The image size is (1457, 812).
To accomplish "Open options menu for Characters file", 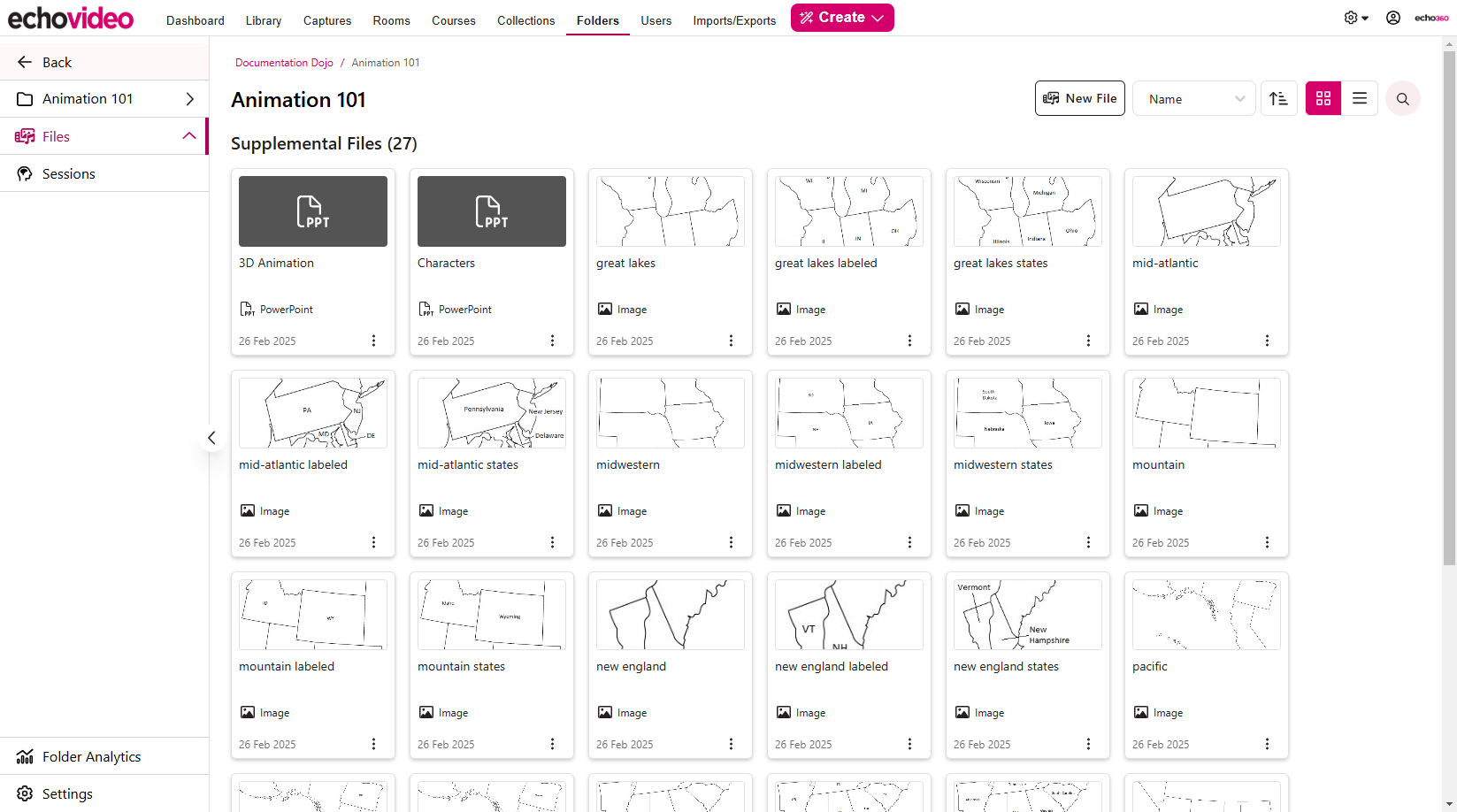I will pyautogui.click(x=552, y=341).
